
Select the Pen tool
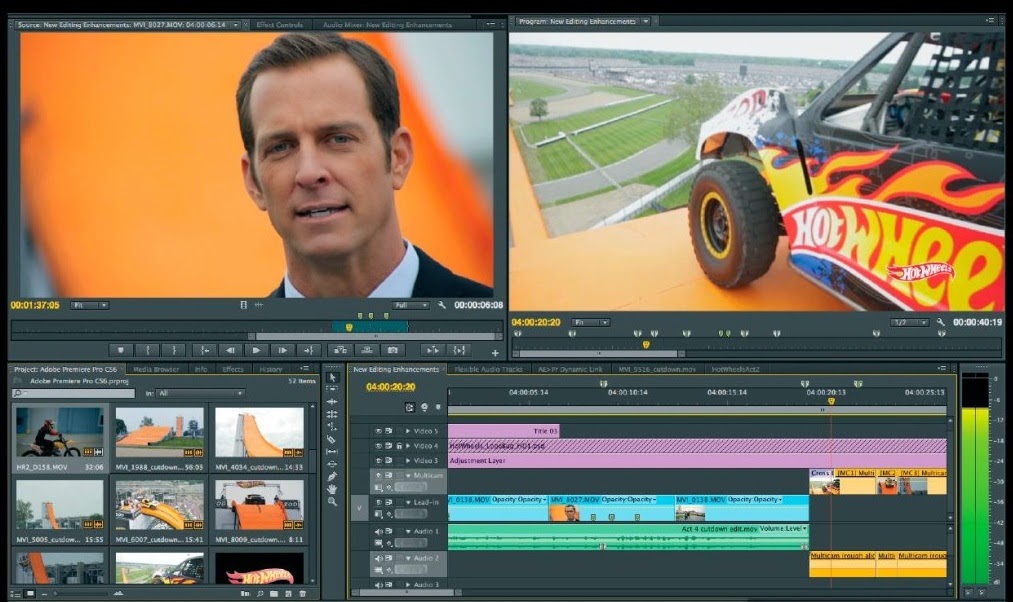click(332, 477)
